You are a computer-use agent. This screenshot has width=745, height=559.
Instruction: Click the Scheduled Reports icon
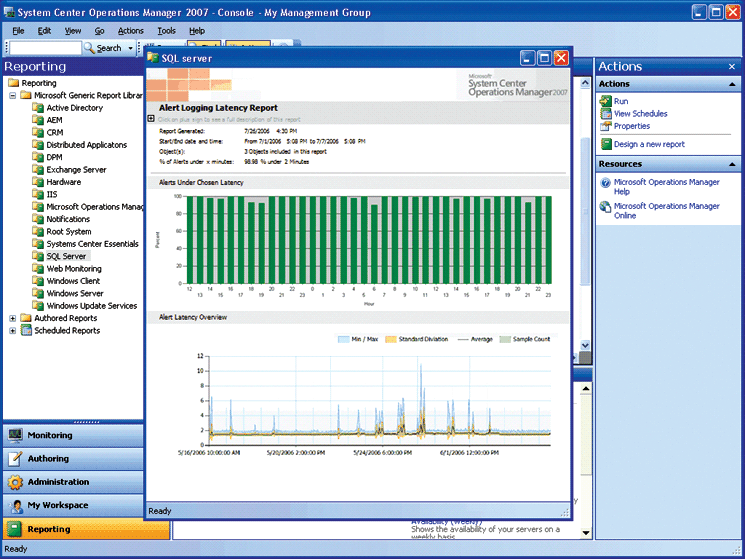(x=26, y=331)
